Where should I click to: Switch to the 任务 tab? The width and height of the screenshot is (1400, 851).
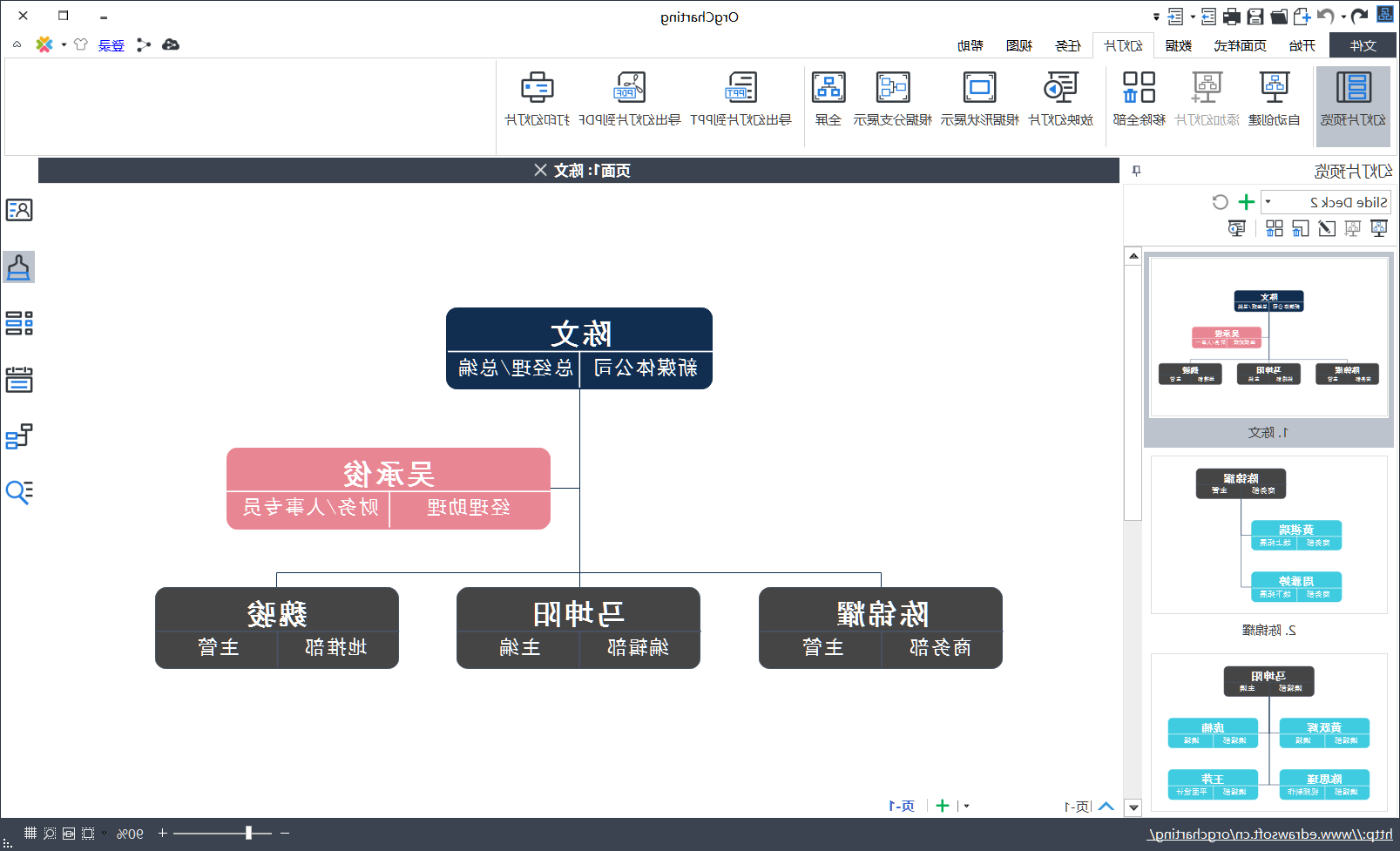point(1068,45)
